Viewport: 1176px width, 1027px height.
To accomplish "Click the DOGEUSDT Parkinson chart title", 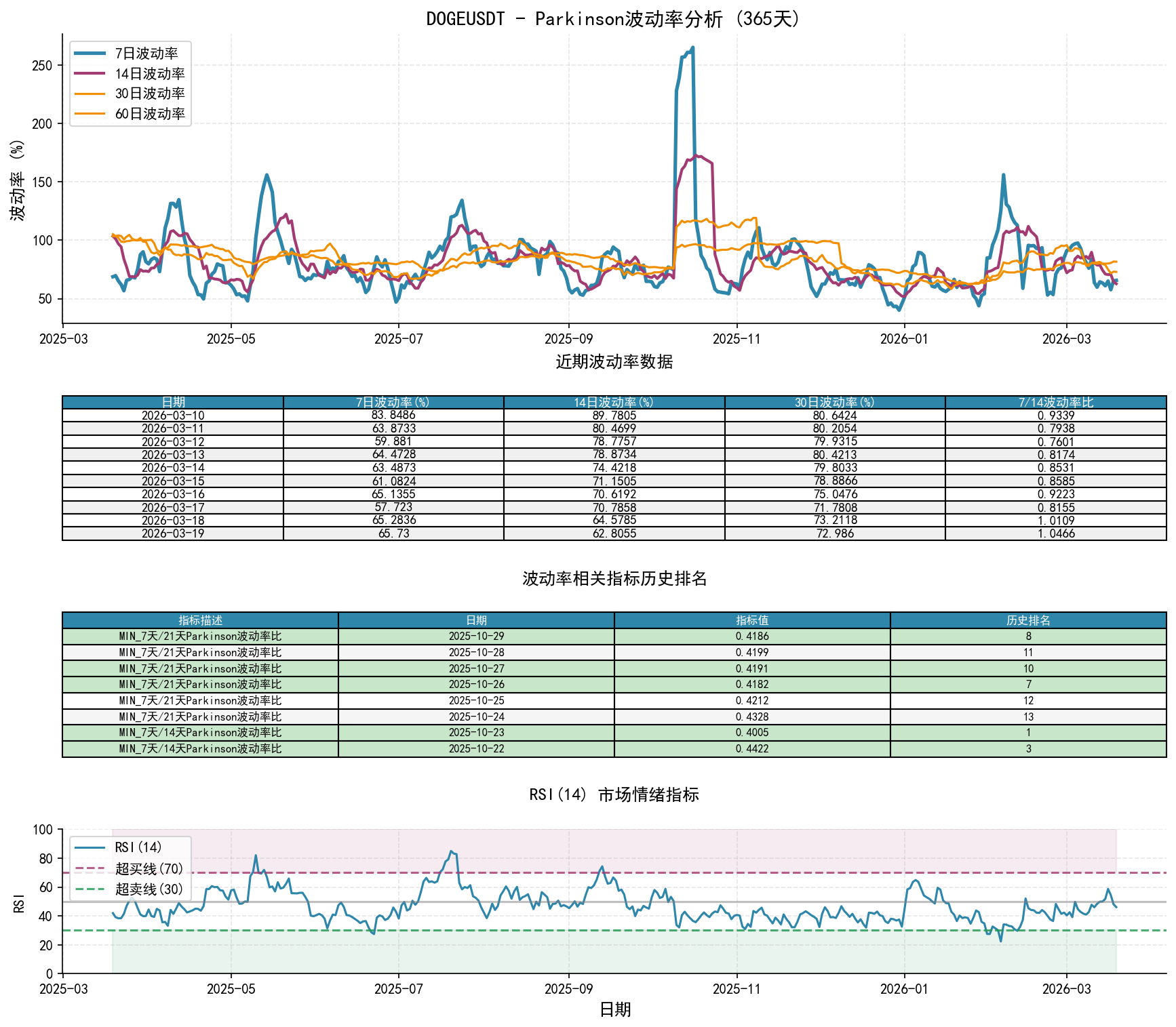I will (614, 19).
